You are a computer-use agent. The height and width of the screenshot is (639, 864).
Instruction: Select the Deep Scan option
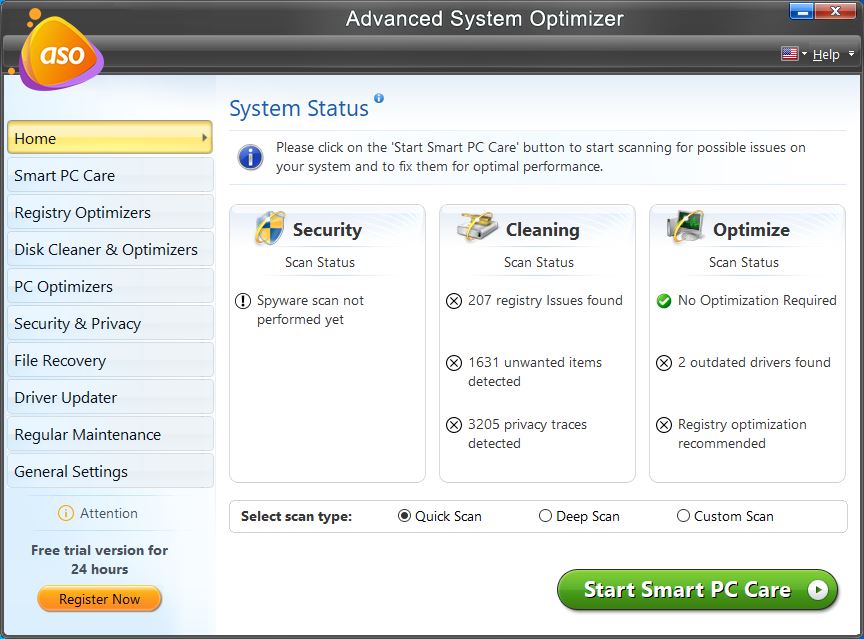579,516
